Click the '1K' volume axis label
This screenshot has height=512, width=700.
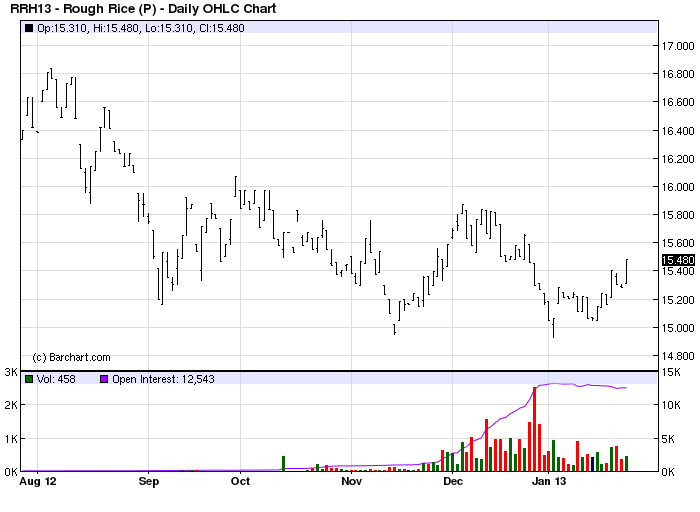(11, 439)
